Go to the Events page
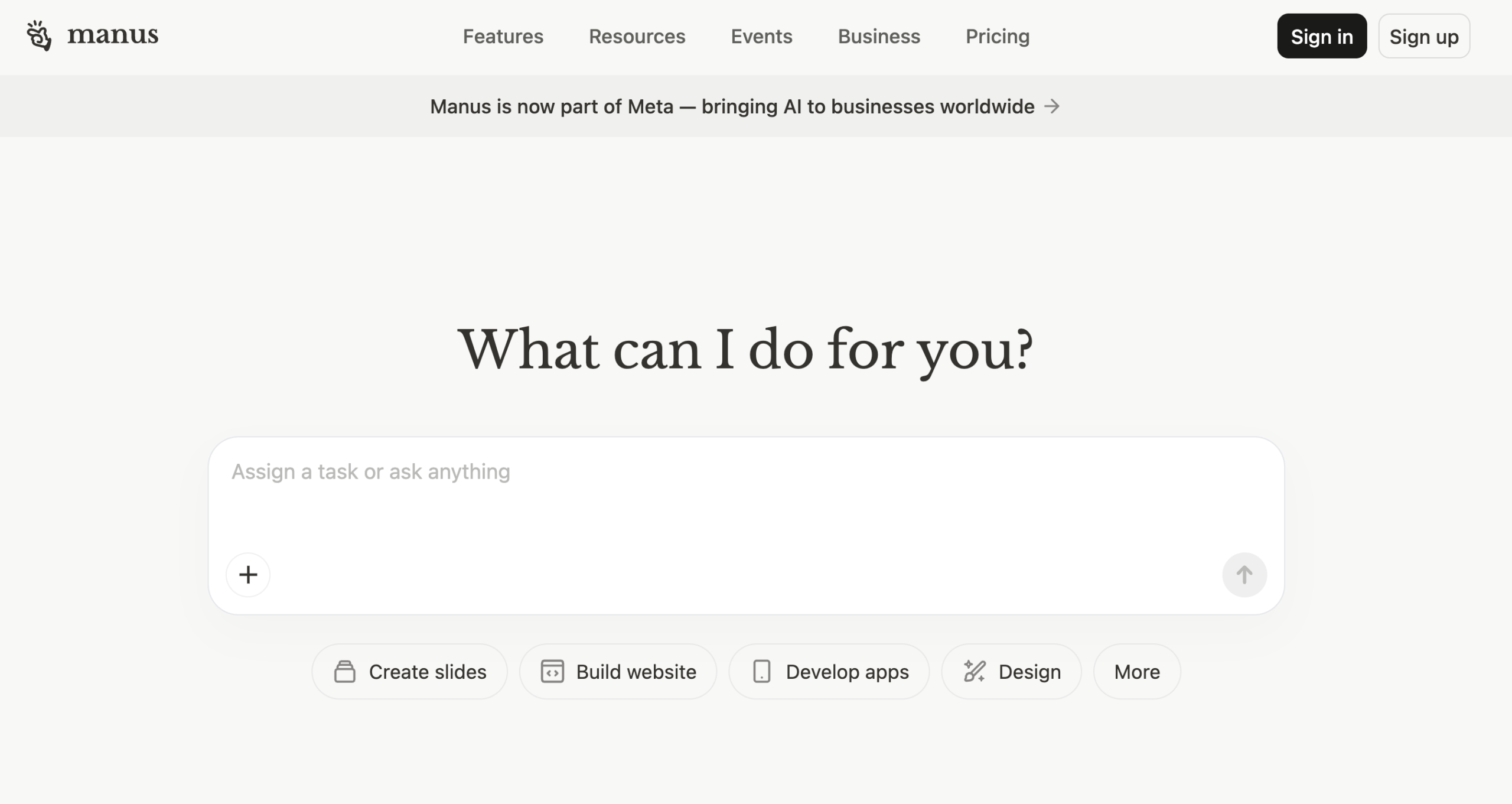Screen dimensions: 1512x804 coord(761,37)
